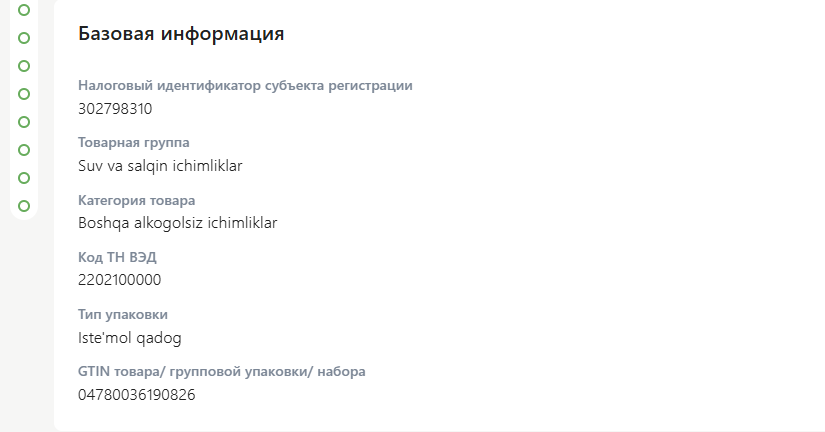This screenshot has height=432, width=825.
Task: Select the Iste'mol qadog packaging value
Action: (129, 337)
